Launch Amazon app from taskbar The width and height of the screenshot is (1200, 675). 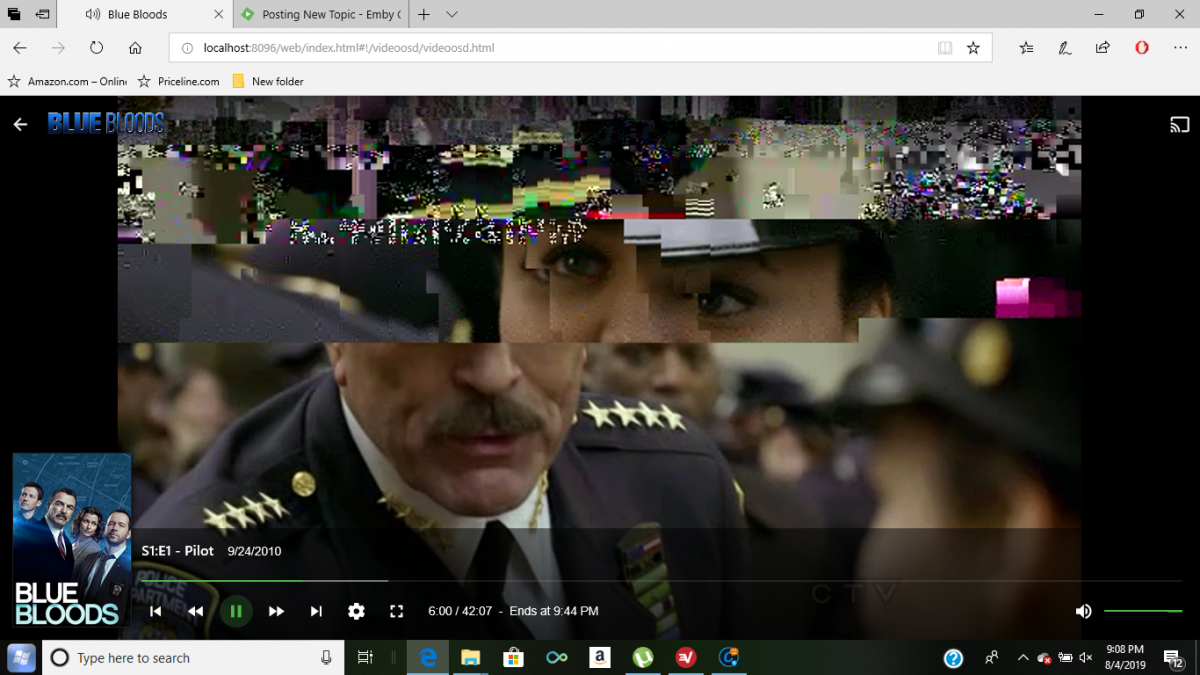600,657
